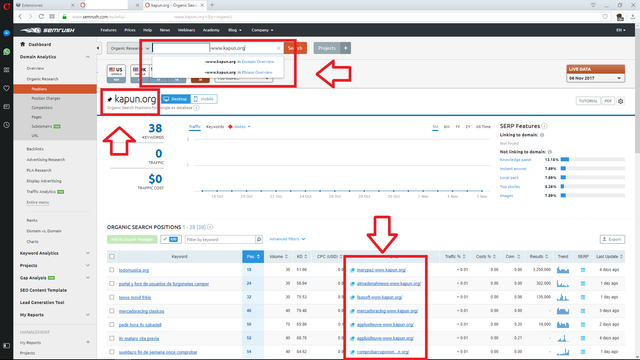Tick the checkbox for todomusica.org
Screen dimensions: 640x360
[111, 270]
